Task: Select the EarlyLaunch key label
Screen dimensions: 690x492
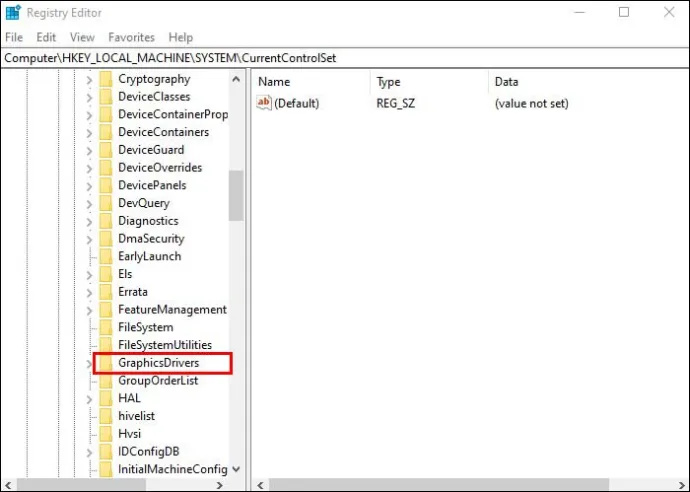Action: pyautogui.click(x=150, y=257)
